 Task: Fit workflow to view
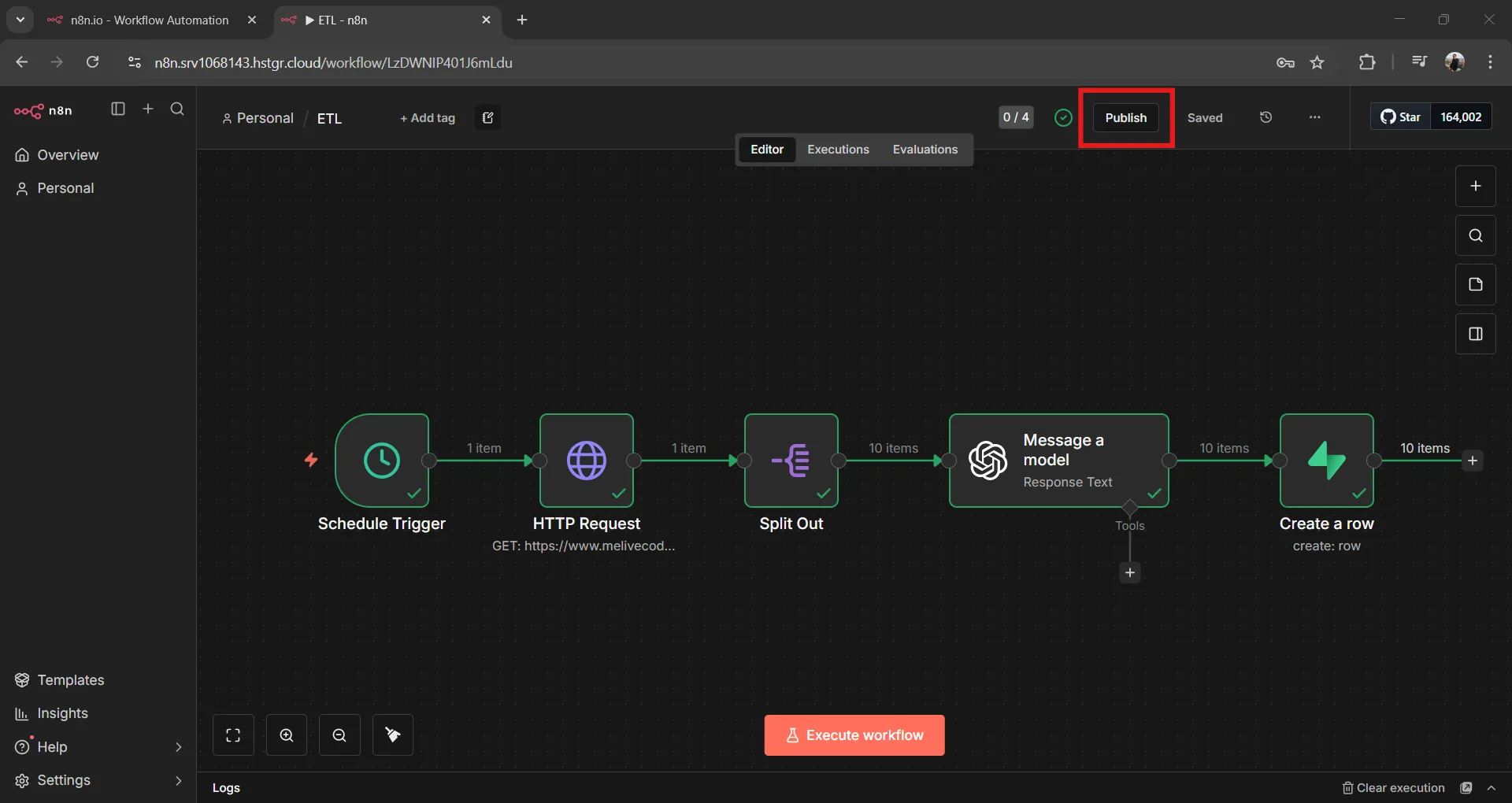coord(234,735)
